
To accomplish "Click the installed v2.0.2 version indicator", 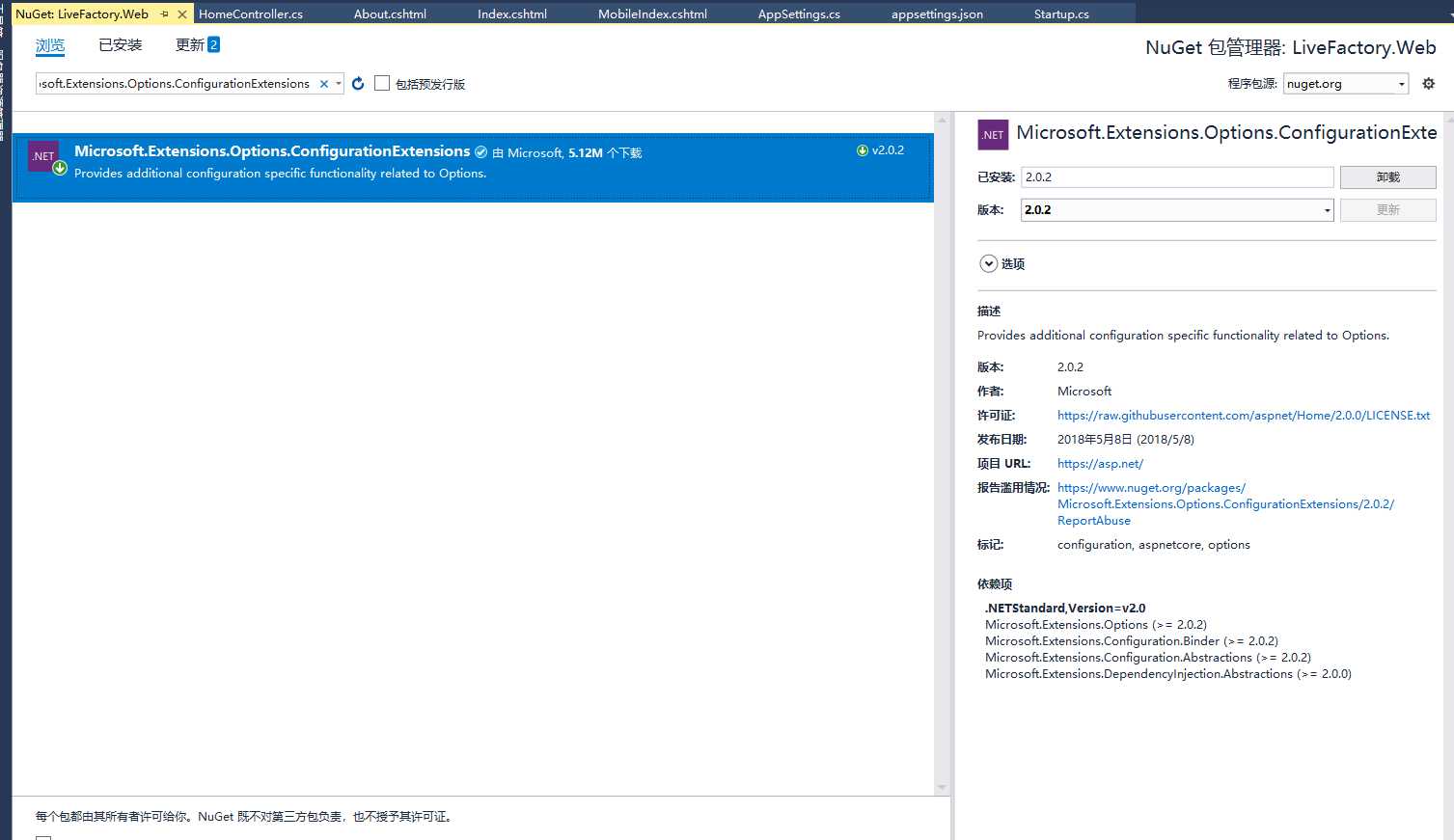I will pos(880,150).
